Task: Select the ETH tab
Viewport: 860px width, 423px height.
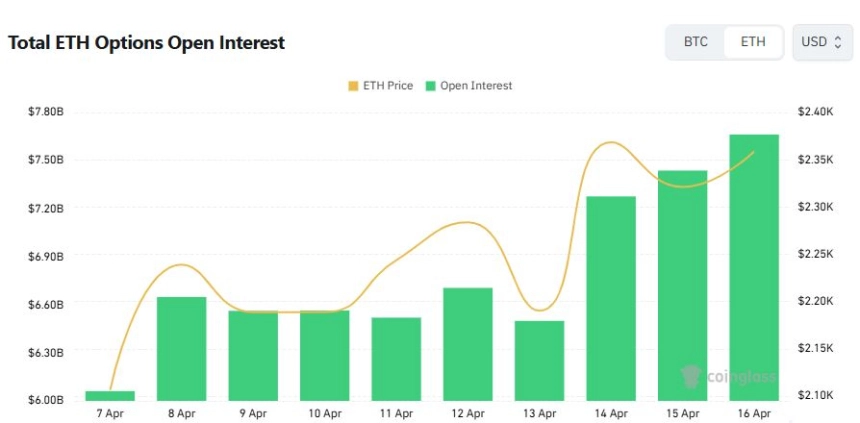Action: 753,42
